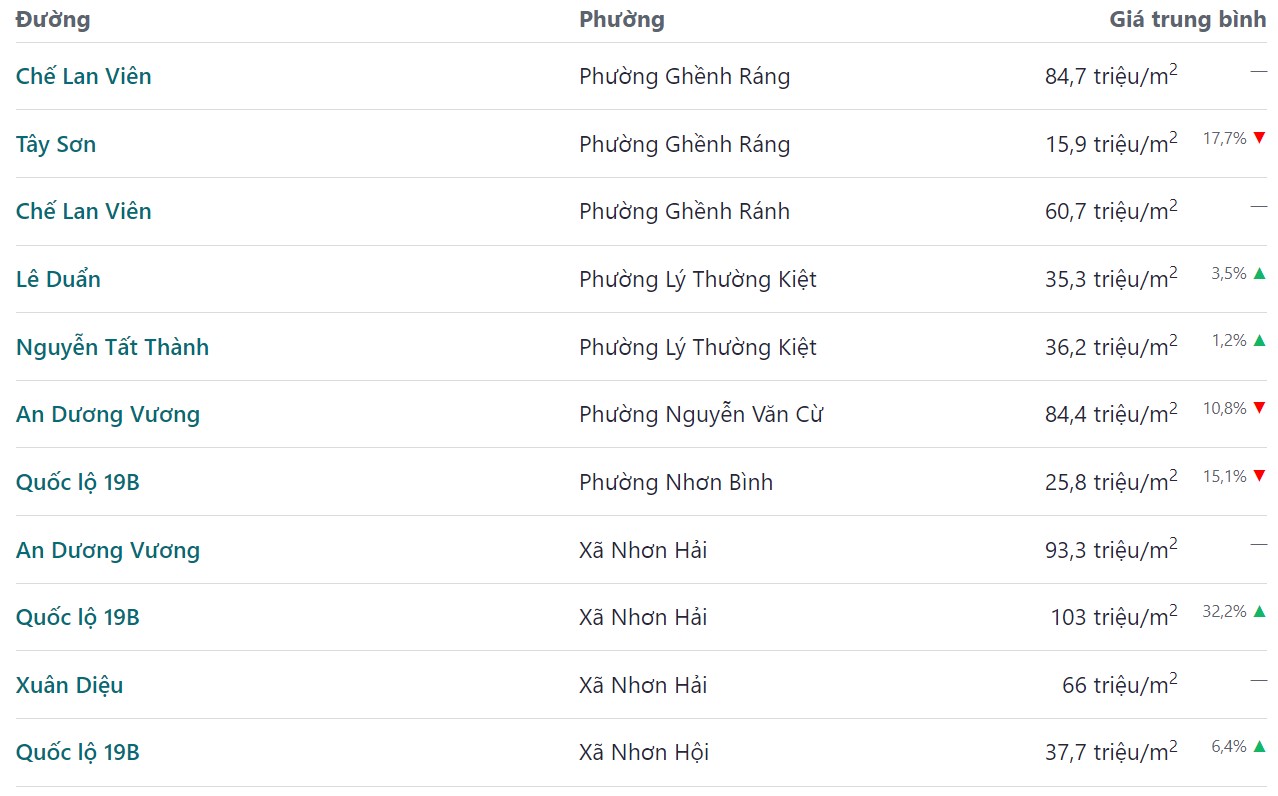Open the Nguyễn Tất Thành street link

coord(112,347)
